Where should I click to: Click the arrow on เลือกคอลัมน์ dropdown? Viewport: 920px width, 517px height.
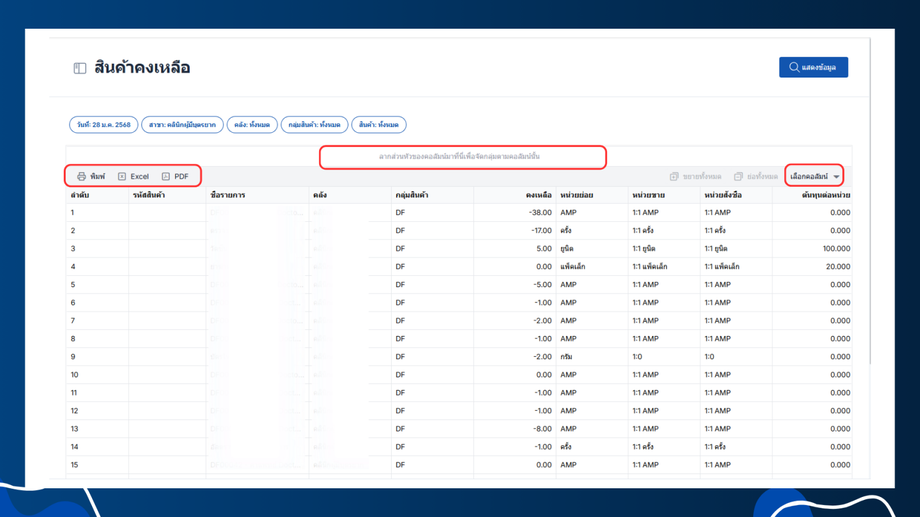(837, 177)
